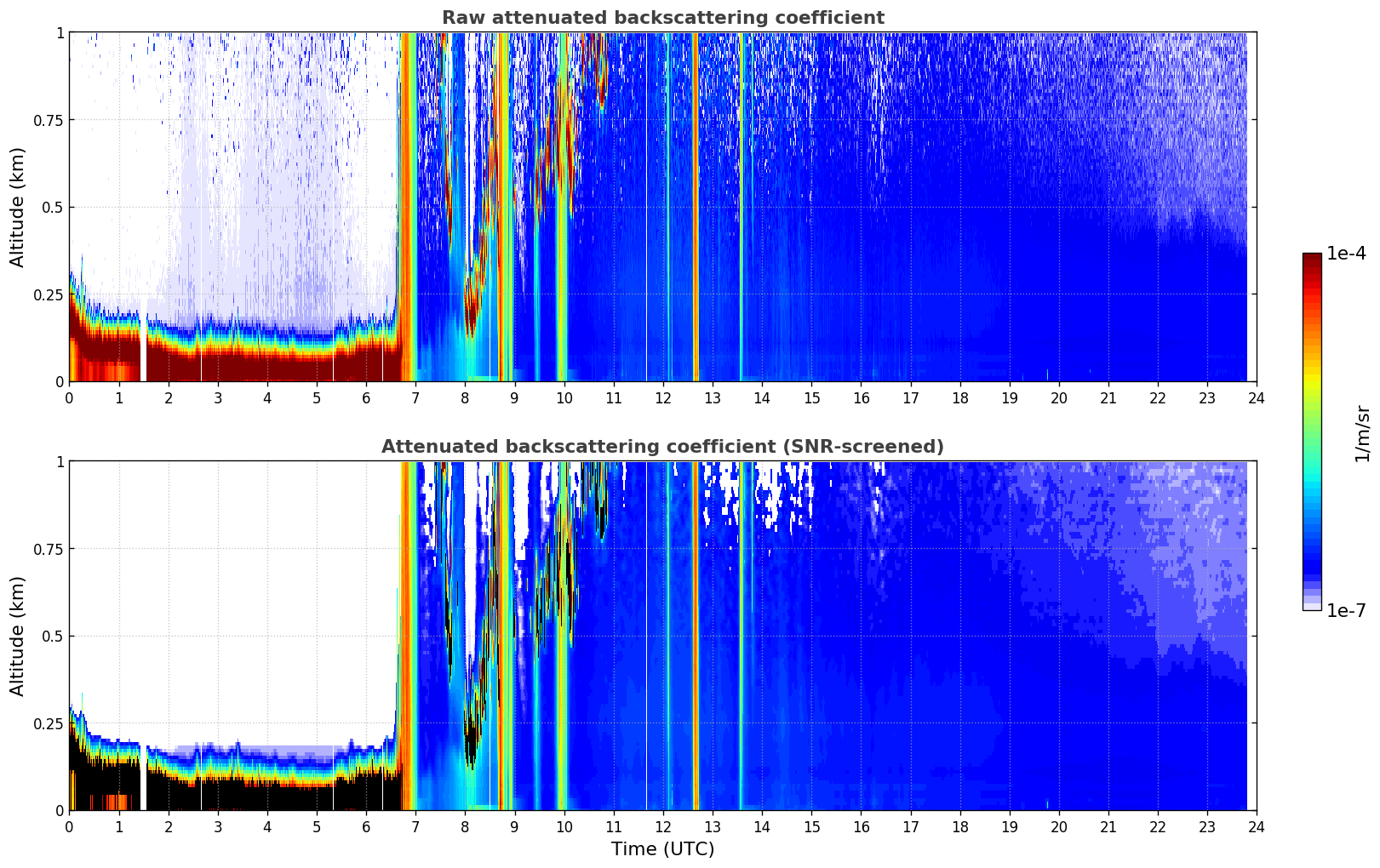
Task: Click time tick "6" under the upper plot
Action: tap(366, 397)
